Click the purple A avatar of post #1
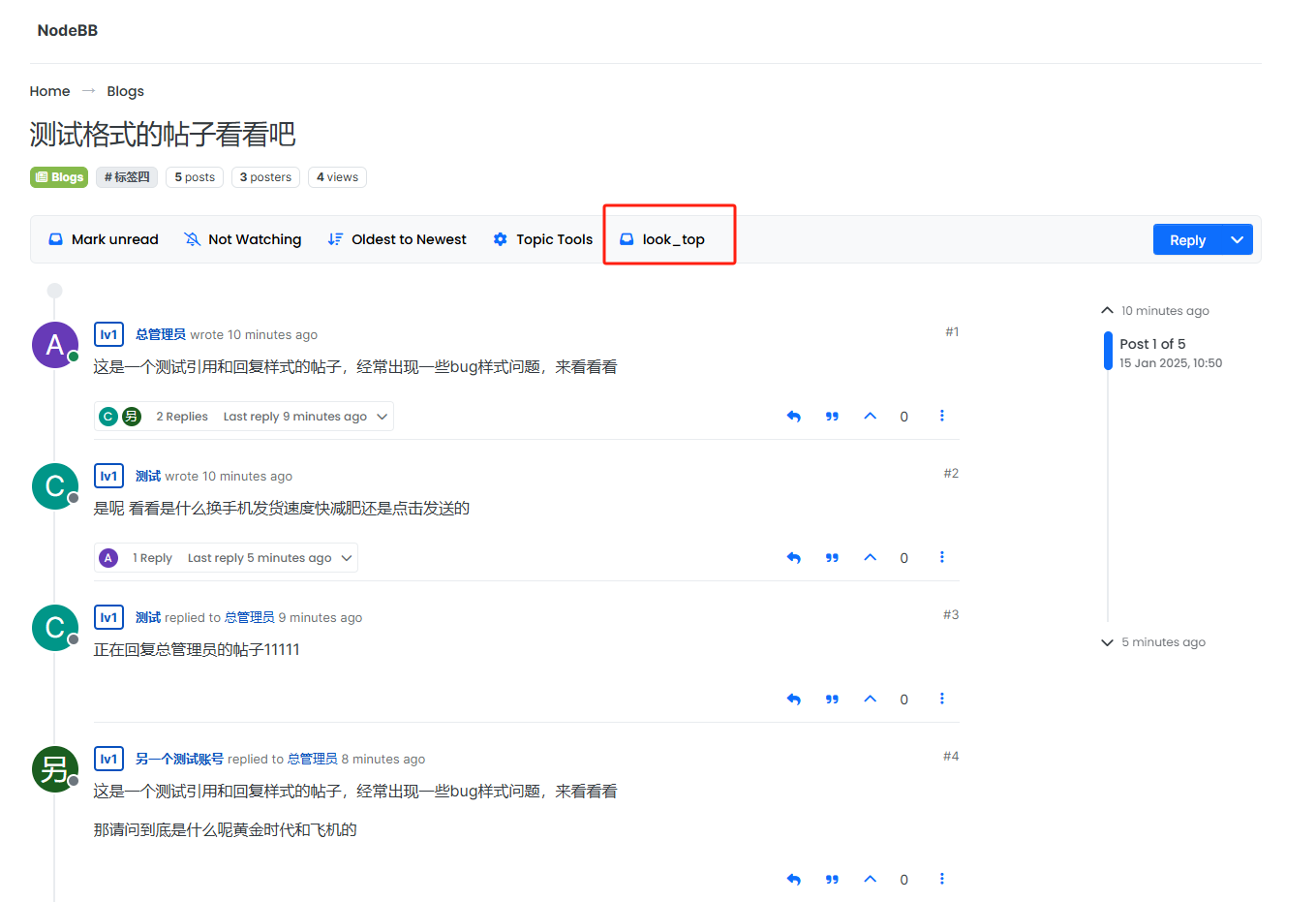Screen dimensions: 1316x902 click(55, 345)
